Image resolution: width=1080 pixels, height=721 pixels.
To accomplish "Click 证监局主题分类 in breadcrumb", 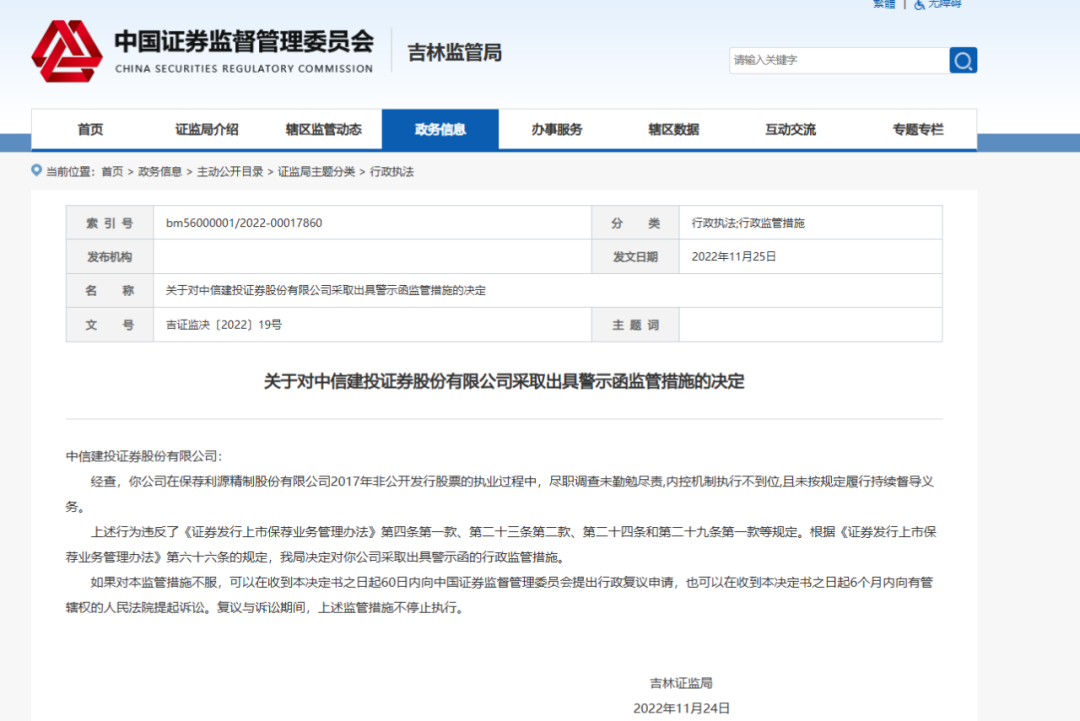I will (x=316, y=172).
